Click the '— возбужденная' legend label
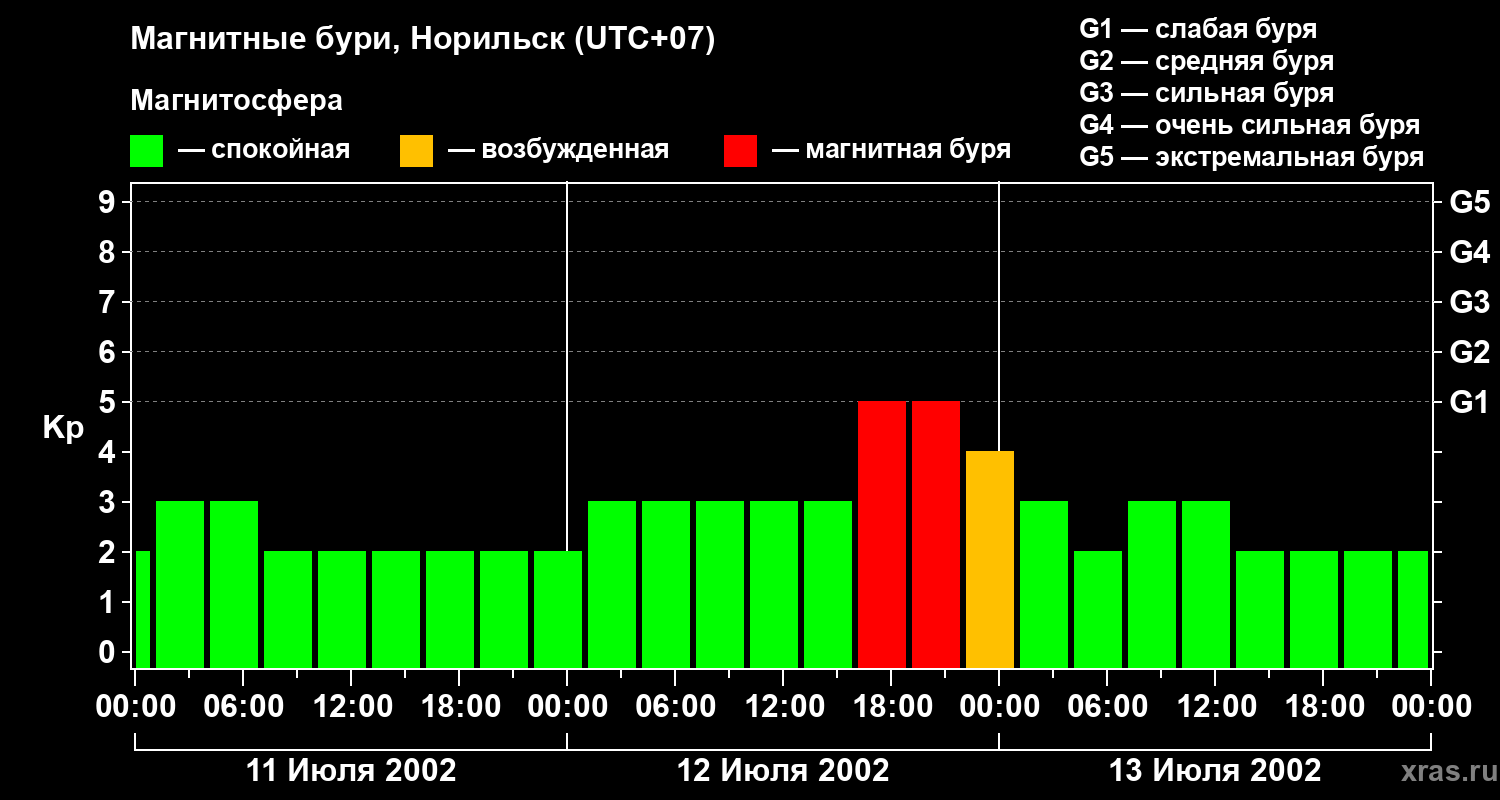This screenshot has width=1500, height=800. pos(558,150)
